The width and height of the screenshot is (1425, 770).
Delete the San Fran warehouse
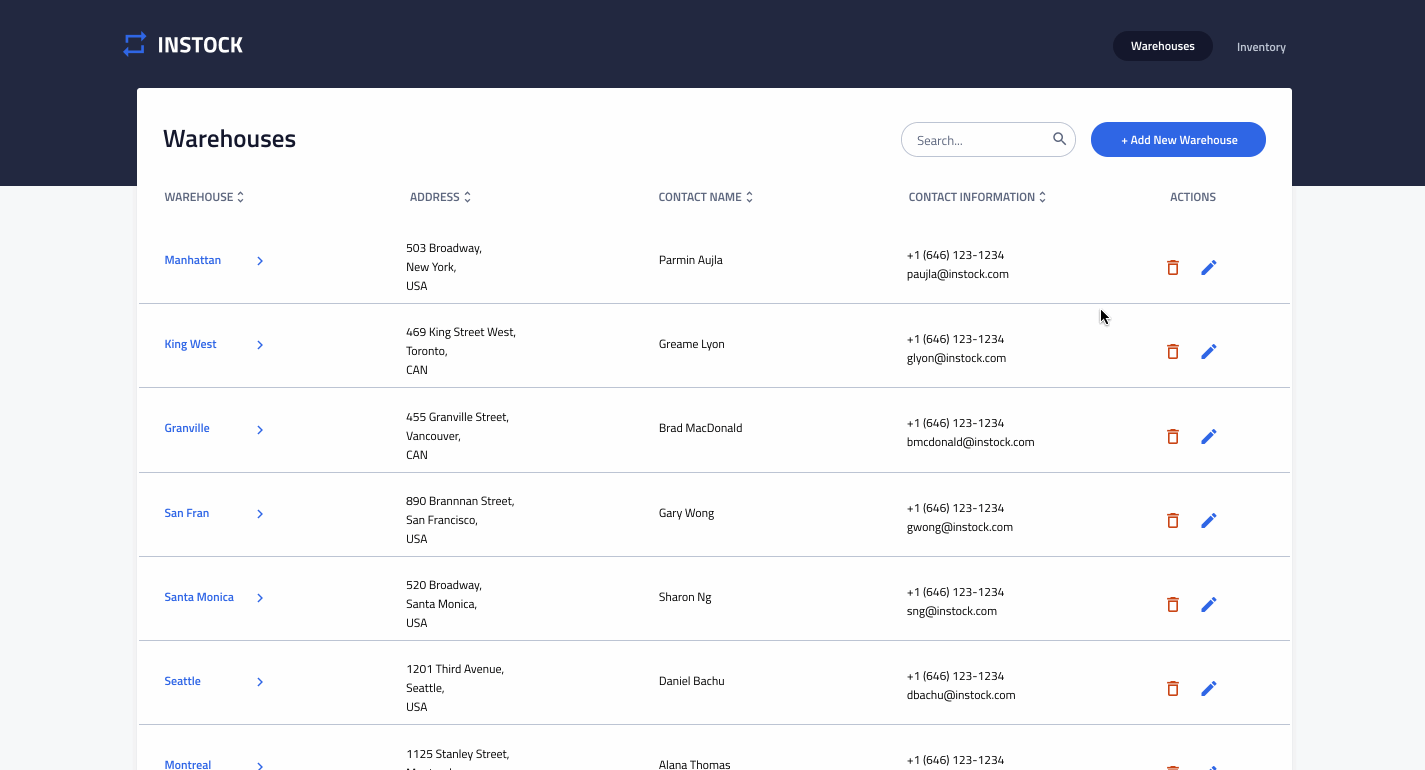[1173, 520]
